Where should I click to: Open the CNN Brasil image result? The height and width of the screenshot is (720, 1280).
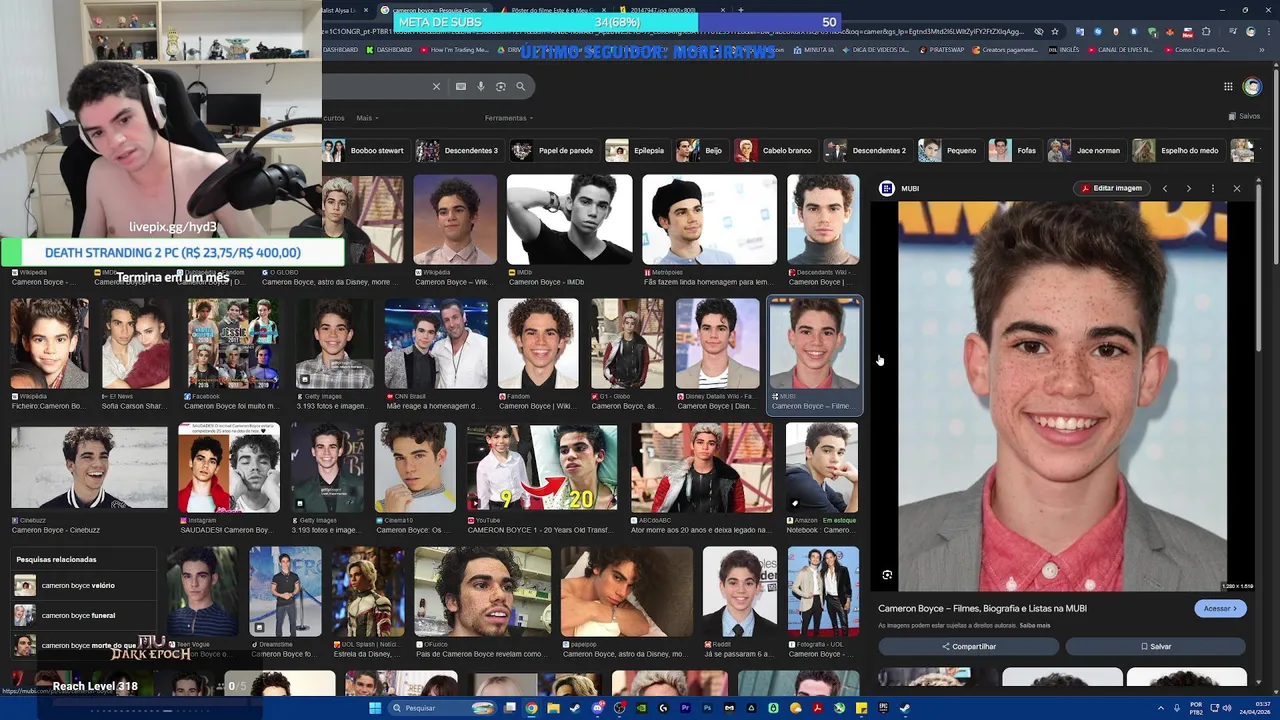pyautogui.click(x=436, y=344)
